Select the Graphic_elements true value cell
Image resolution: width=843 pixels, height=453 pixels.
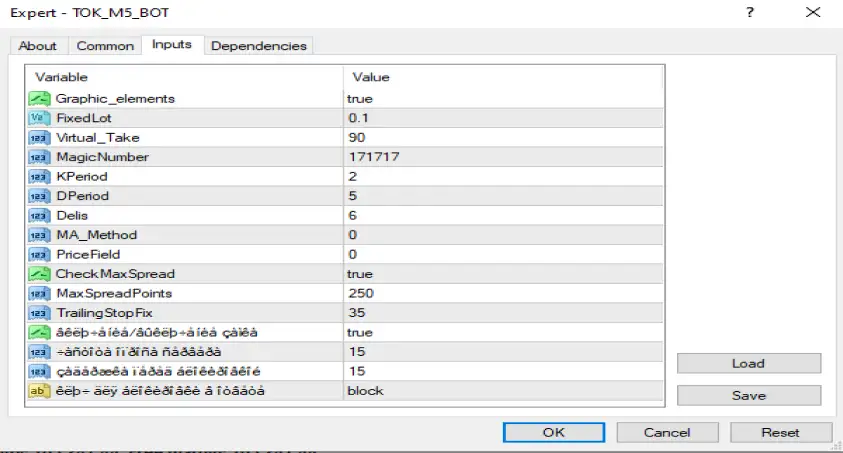(x=500, y=98)
